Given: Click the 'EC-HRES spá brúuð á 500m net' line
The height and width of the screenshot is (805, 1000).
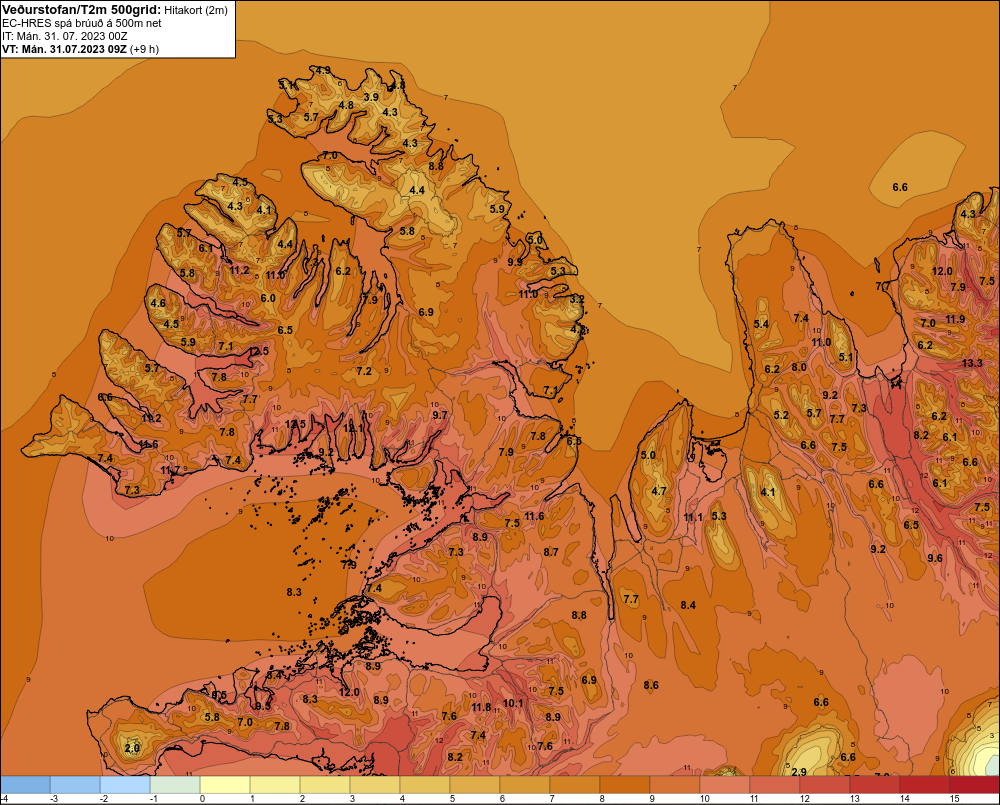Looking at the screenshot, I should [x=82, y=23].
